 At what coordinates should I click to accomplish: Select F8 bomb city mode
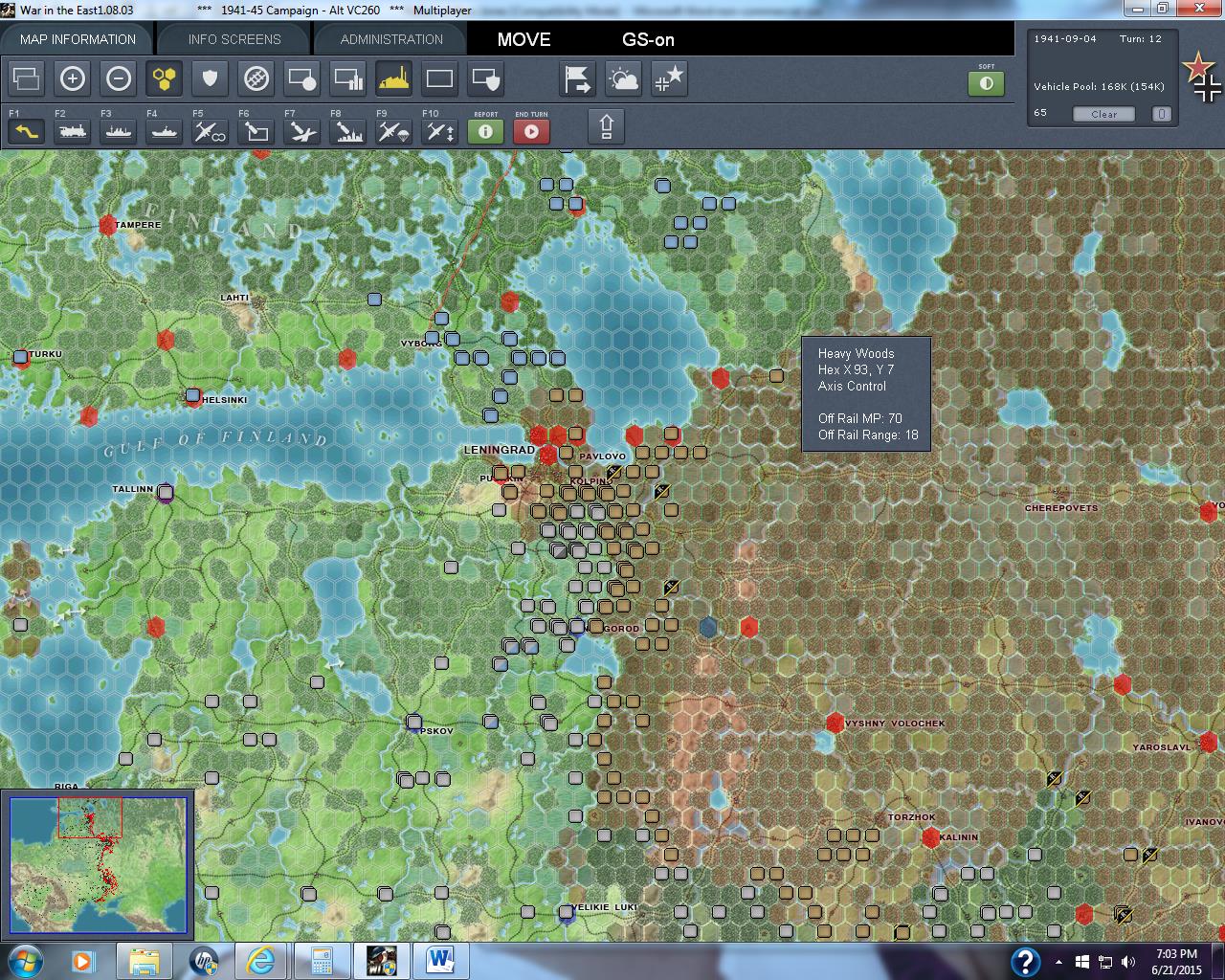tap(348, 131)
